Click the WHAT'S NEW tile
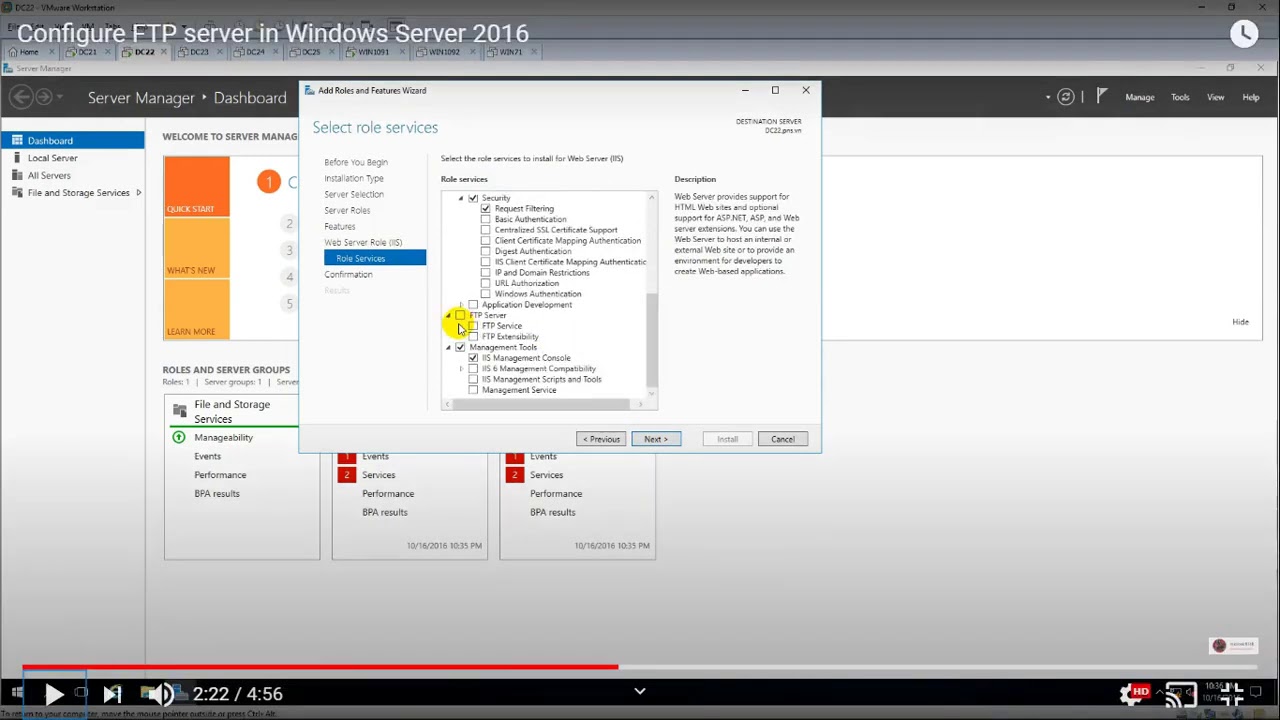This screenshot has height=720, width=1280. tap(197, 248)
